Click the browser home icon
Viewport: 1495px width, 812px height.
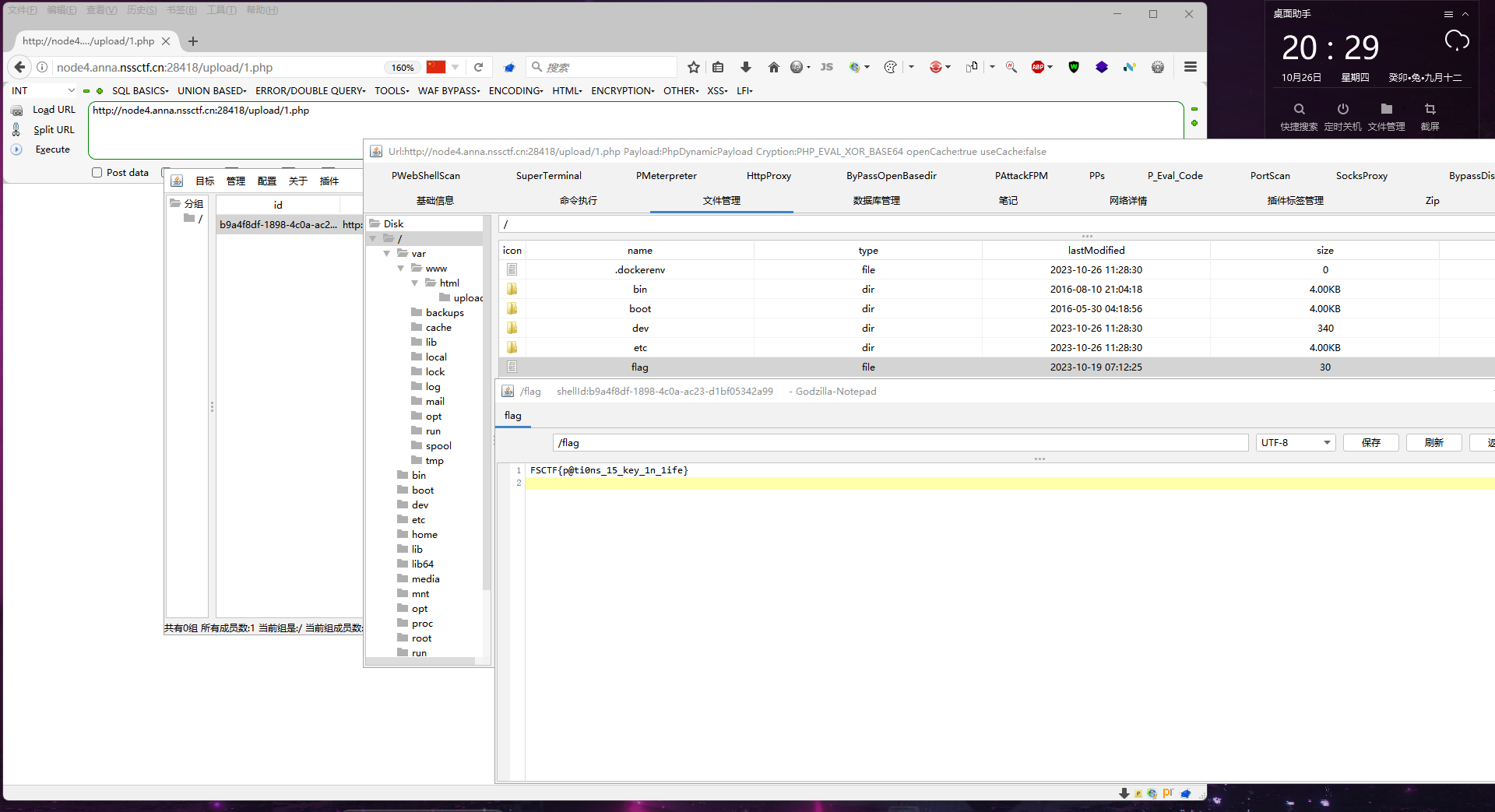pyautogui.click(x=774, y=67)
